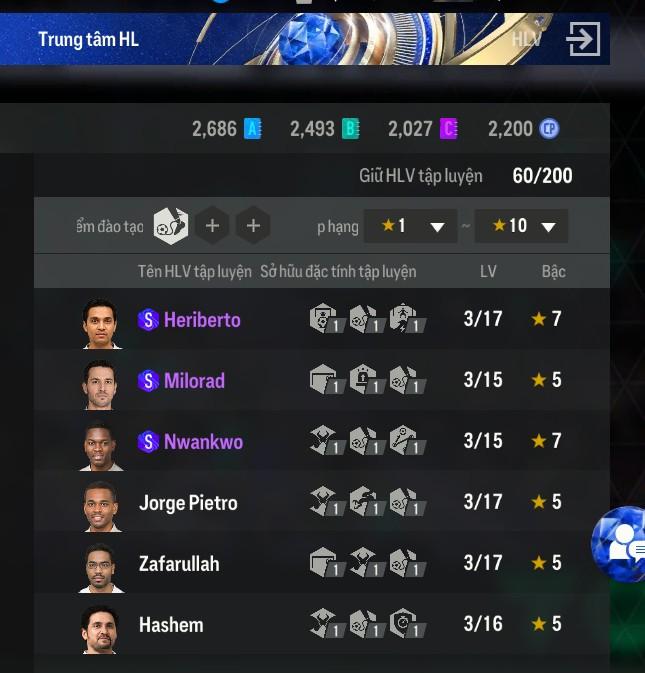645x673 pixels.
Task: Click the exit arrow icon in header
Action: (x=583, y=39)
